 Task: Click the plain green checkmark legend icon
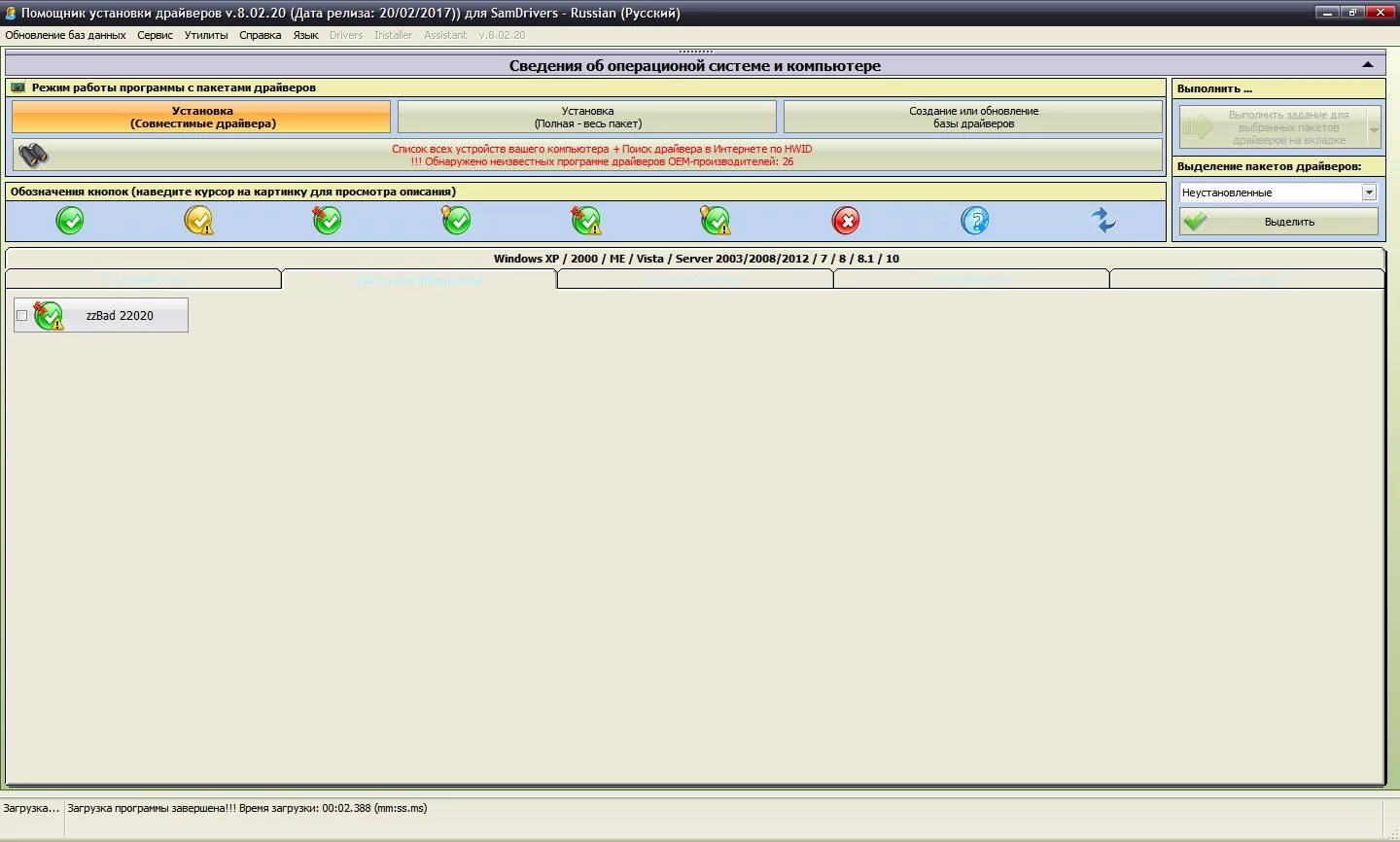(70, 221)
